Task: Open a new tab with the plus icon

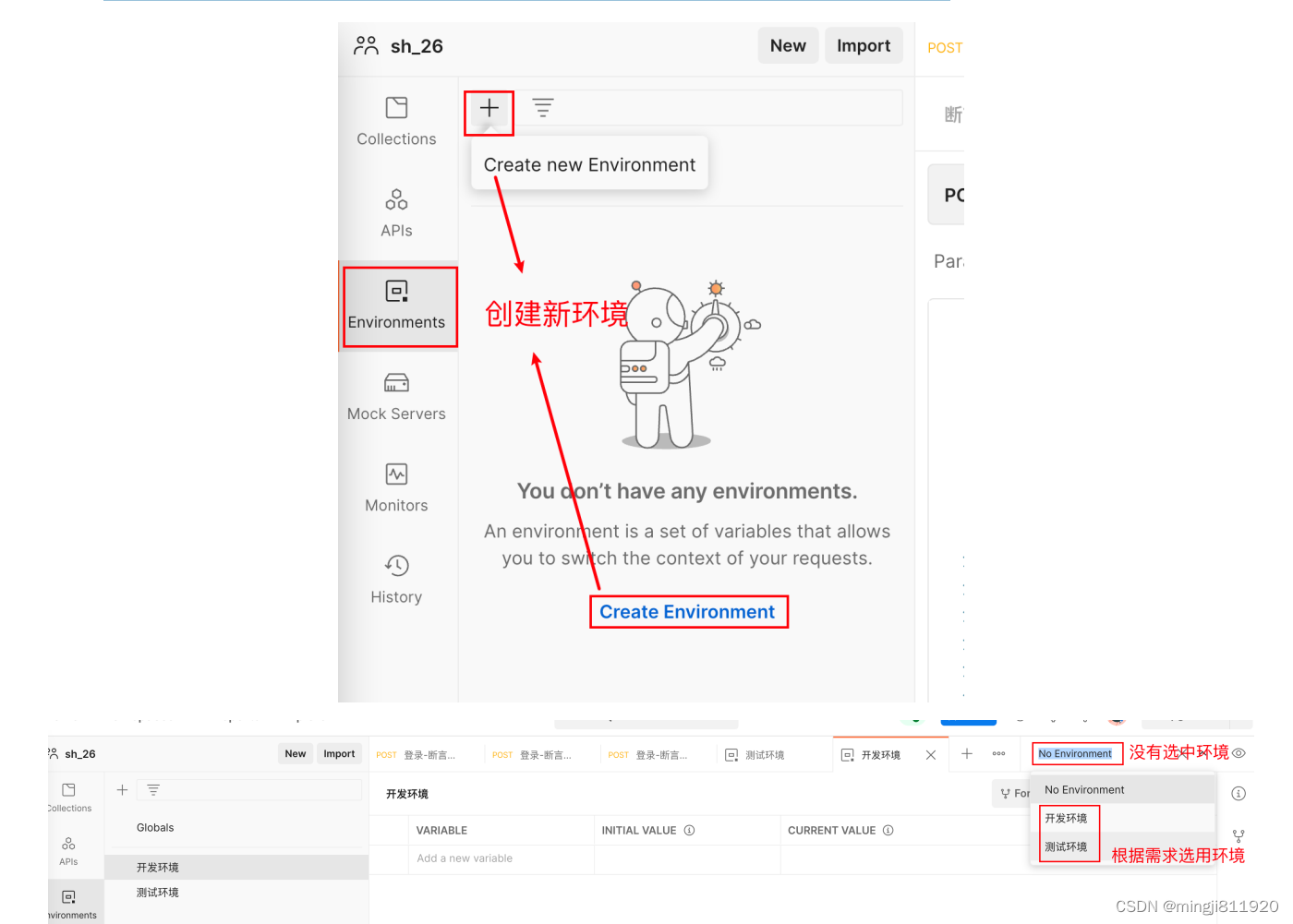Action: click(x=967, y=754)
